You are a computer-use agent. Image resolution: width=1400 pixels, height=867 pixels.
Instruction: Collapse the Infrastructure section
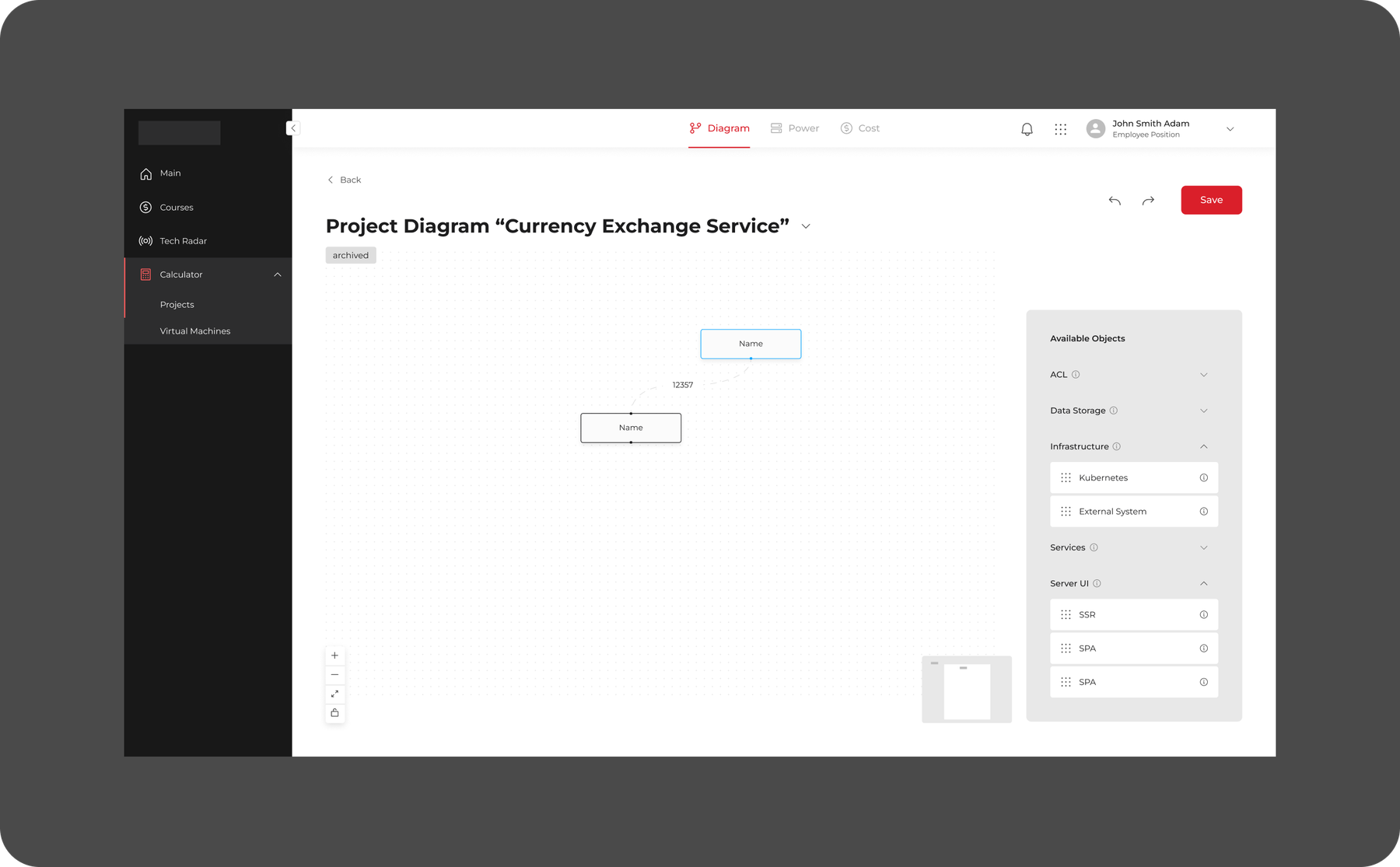point(1203,446)
